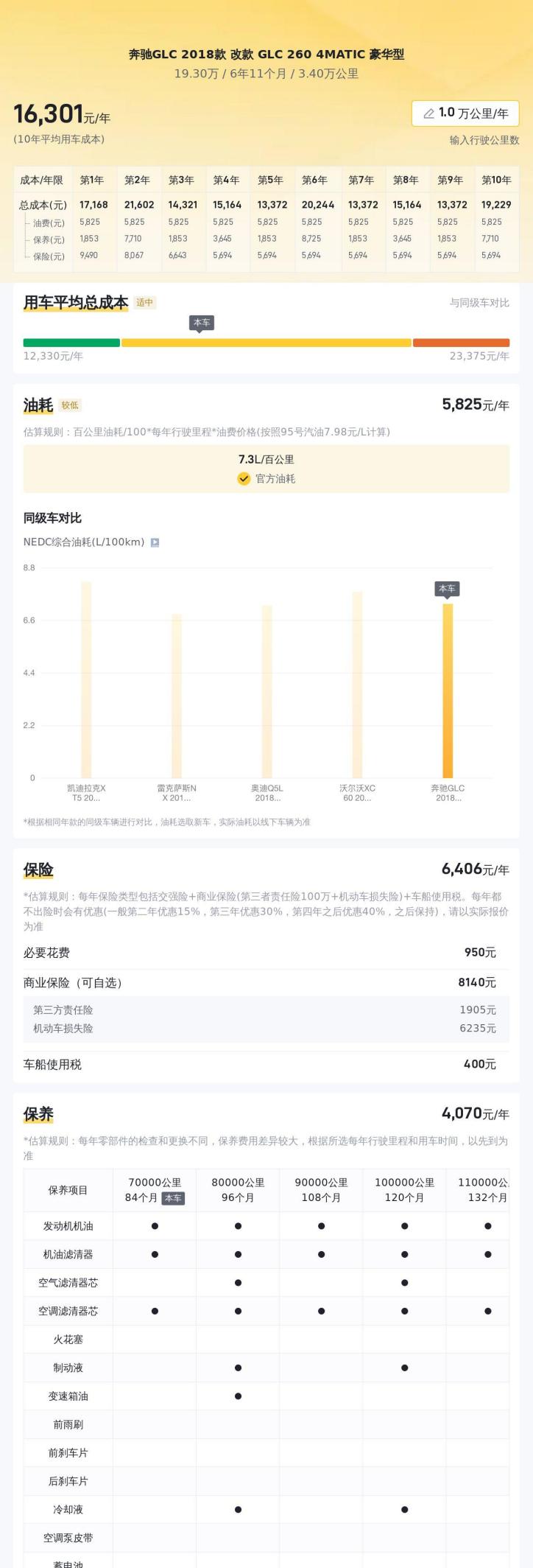Tap the 本车 label above 奔驰GLC bar
The image size is (533, 1568).
[x=447, y=589]
